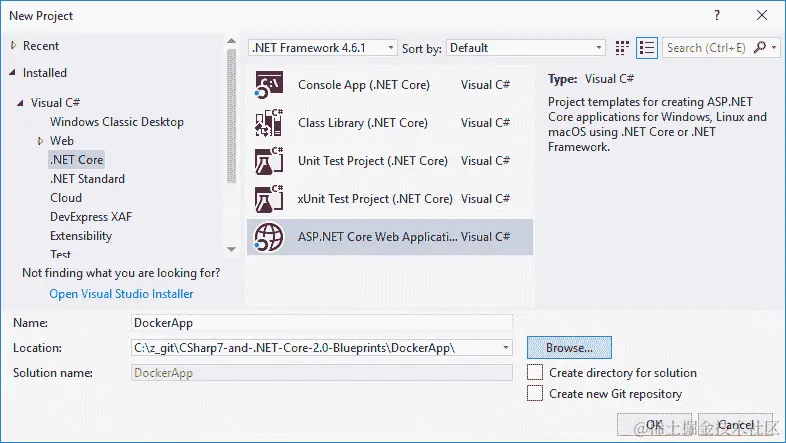Select the ASP.NET Core Web Application globe icon
Image resolution: width=786 pixels, height=443 pixels.
point(269,237)
